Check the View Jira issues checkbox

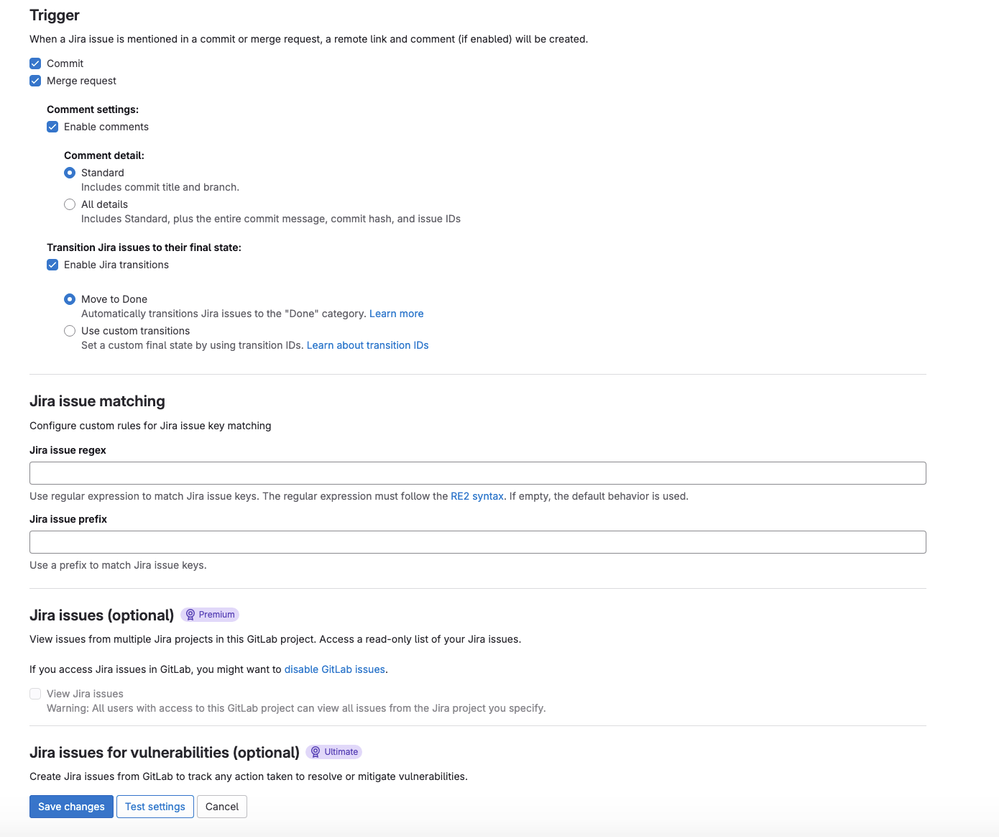click(x=35, y=694)
